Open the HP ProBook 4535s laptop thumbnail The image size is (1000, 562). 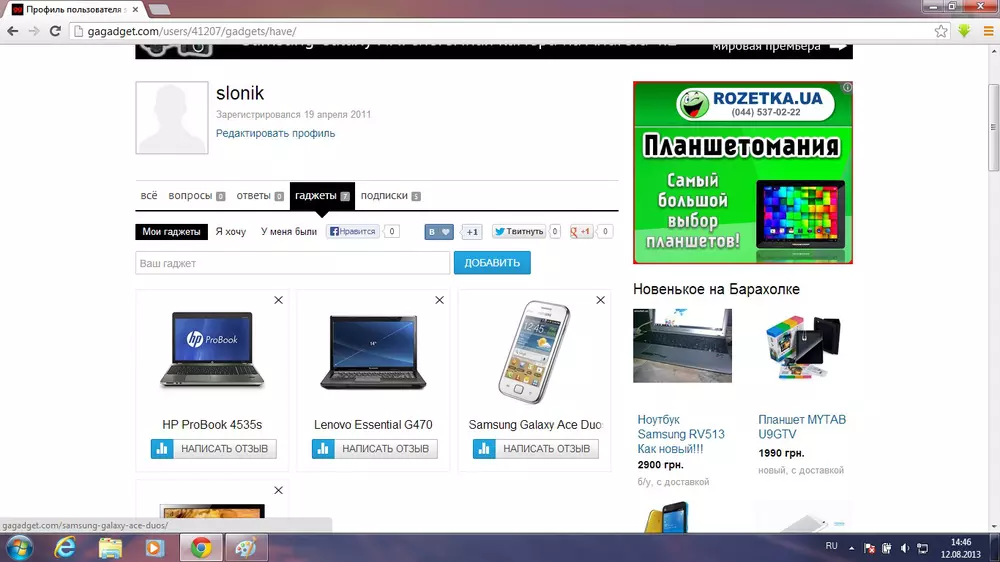[212, 351]
